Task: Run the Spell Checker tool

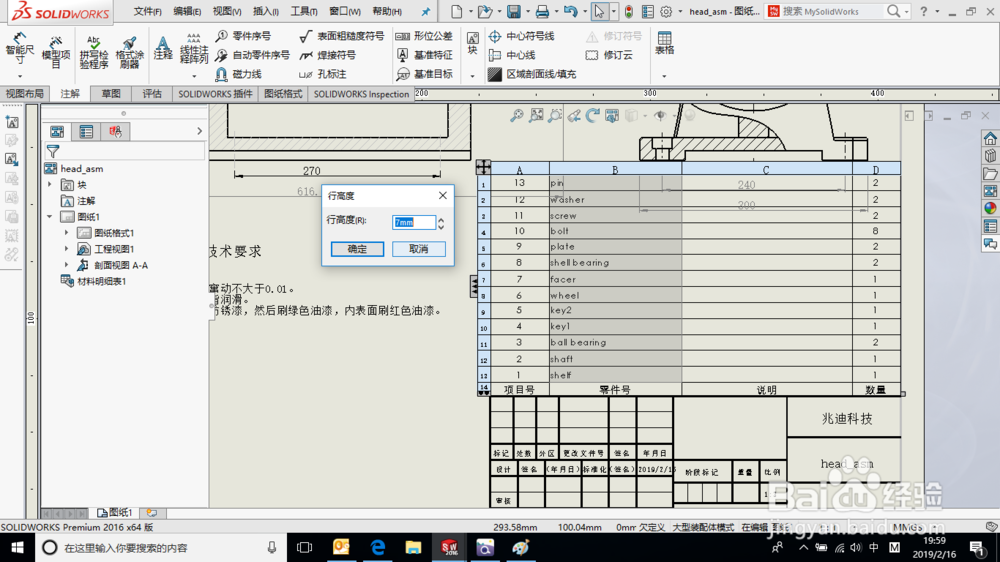Action: click(x=94, y=51)
